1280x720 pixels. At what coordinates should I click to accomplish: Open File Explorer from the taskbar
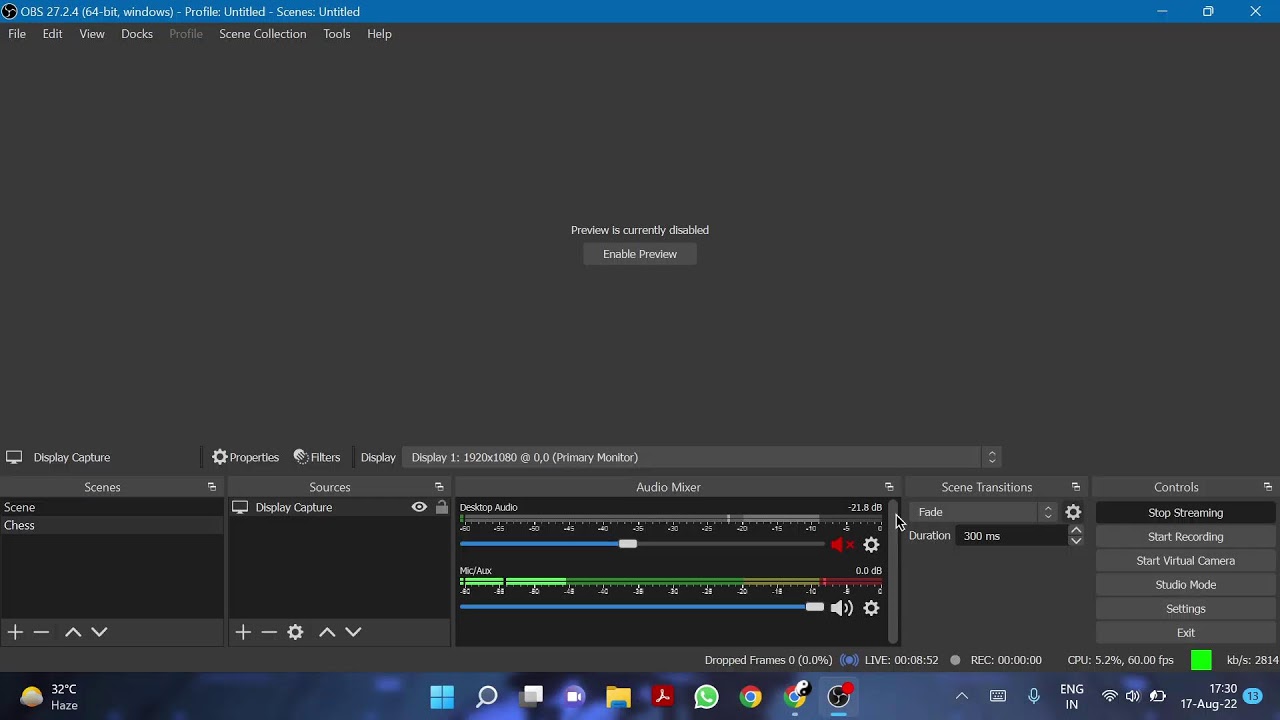[x=618, y=696]
